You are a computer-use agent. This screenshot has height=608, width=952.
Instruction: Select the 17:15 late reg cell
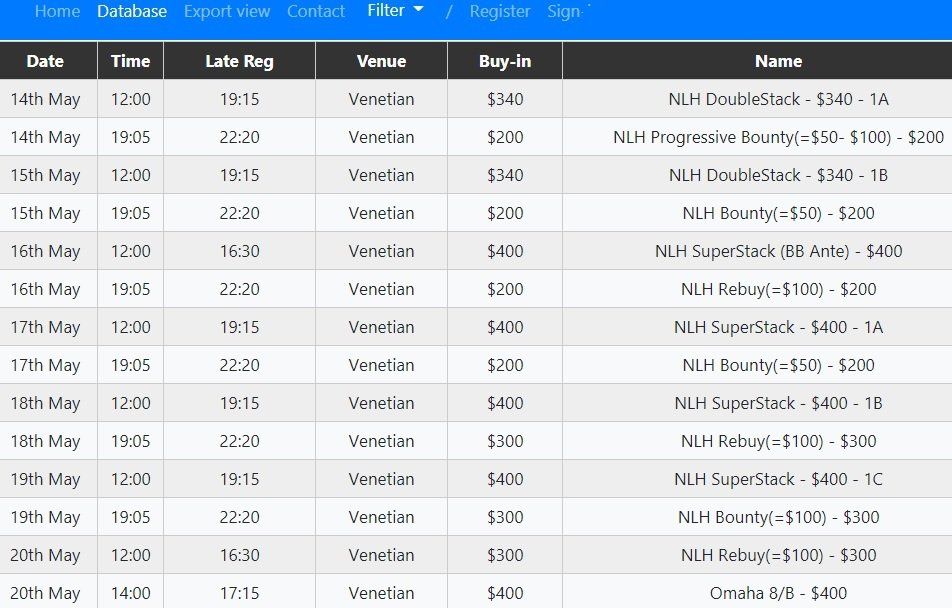tap(239, 593)
